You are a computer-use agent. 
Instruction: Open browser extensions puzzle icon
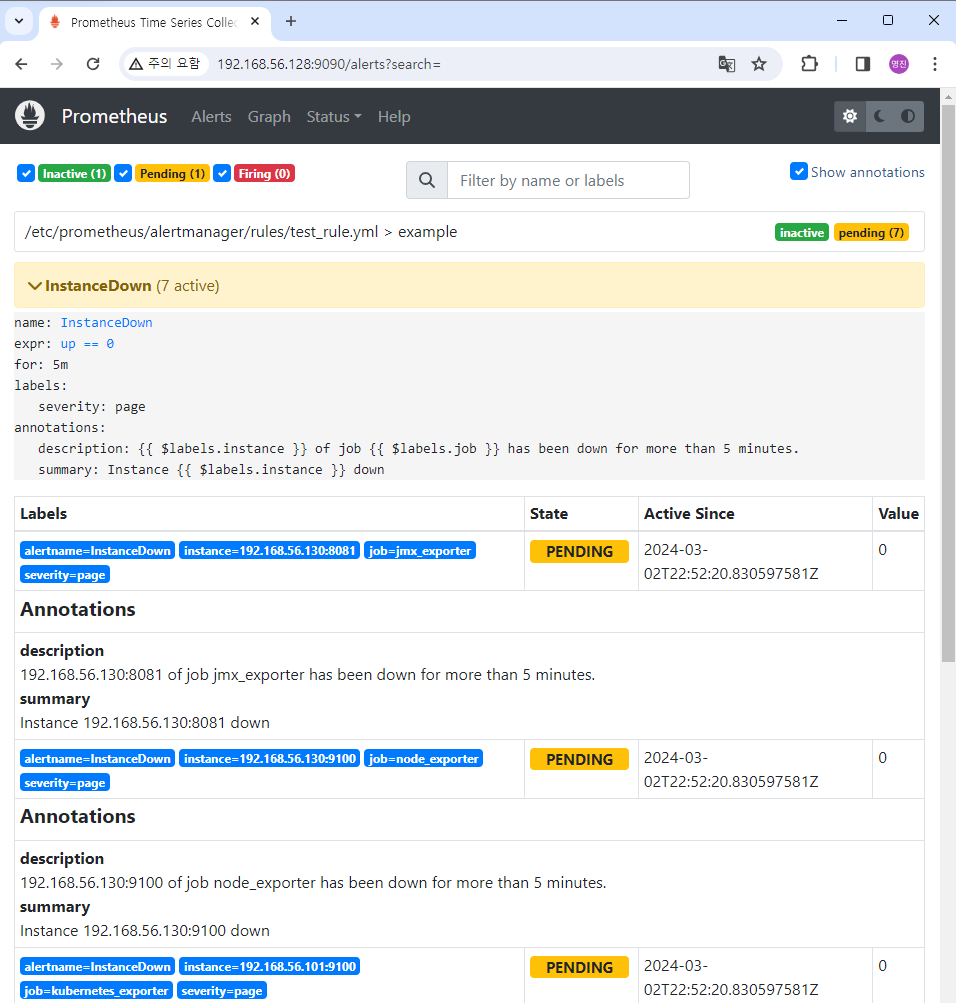click(x=809, y=64)
